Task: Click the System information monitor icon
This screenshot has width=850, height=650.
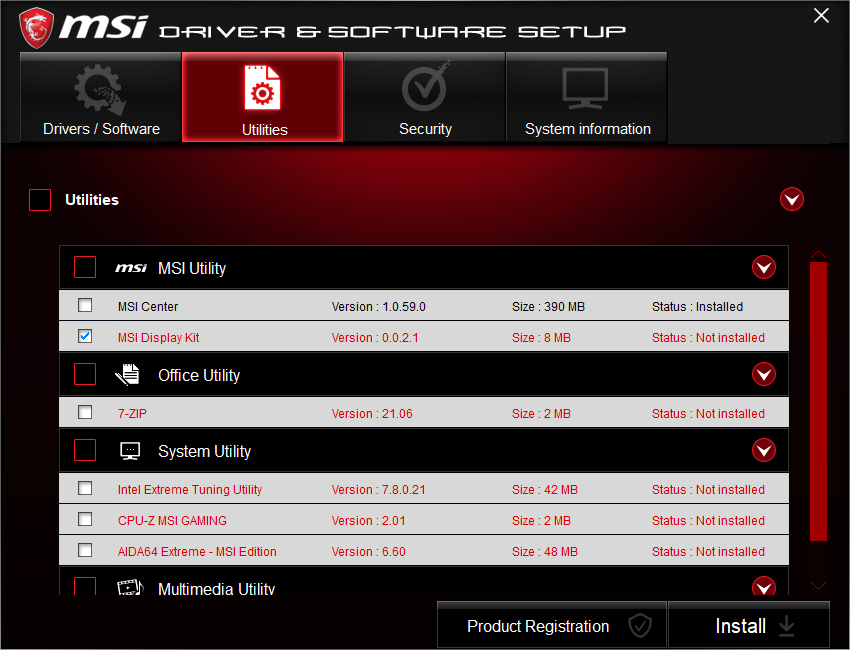Action: 586,88
